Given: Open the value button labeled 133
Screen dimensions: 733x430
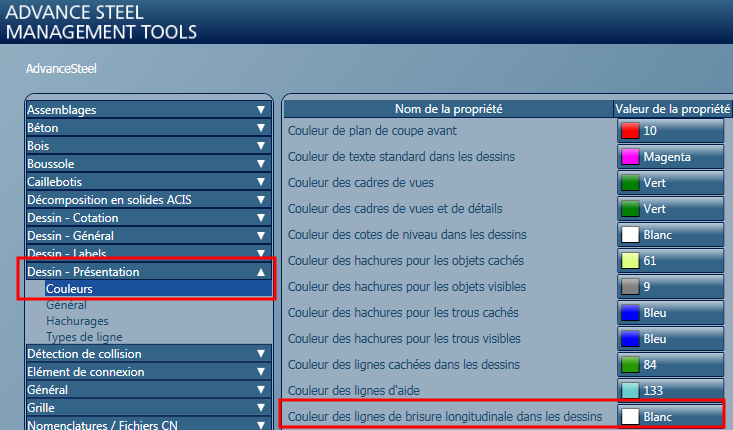Looking at the screenshot, I should pyautogui.click(x=670, y=391).
